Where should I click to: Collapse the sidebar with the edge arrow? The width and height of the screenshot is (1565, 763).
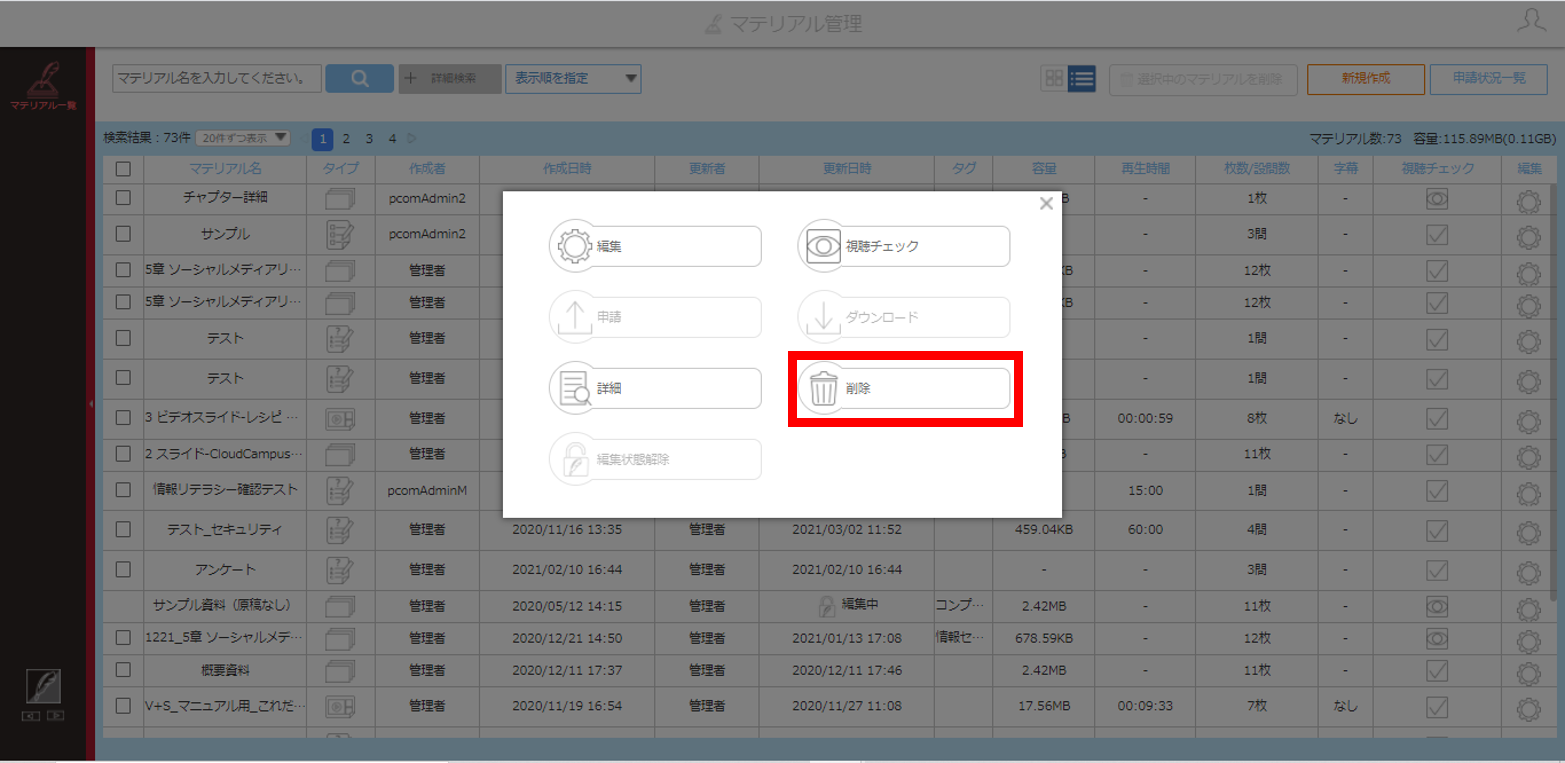point(91,404)
